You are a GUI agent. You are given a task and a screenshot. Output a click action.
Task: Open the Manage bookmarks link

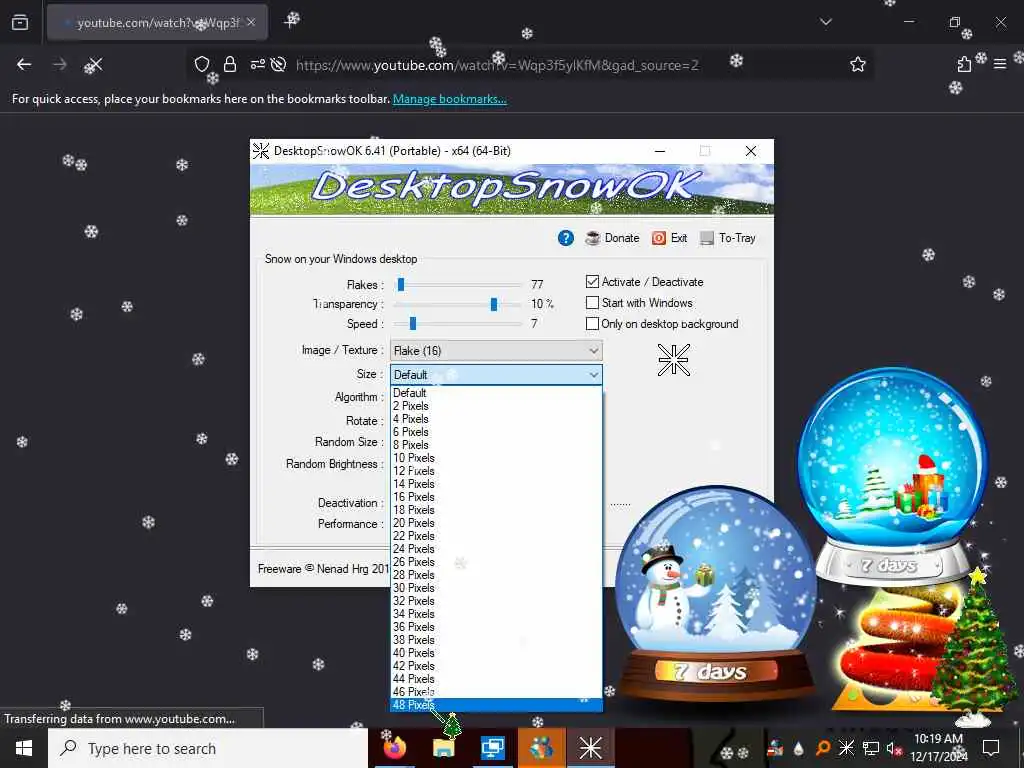point(449,99)
